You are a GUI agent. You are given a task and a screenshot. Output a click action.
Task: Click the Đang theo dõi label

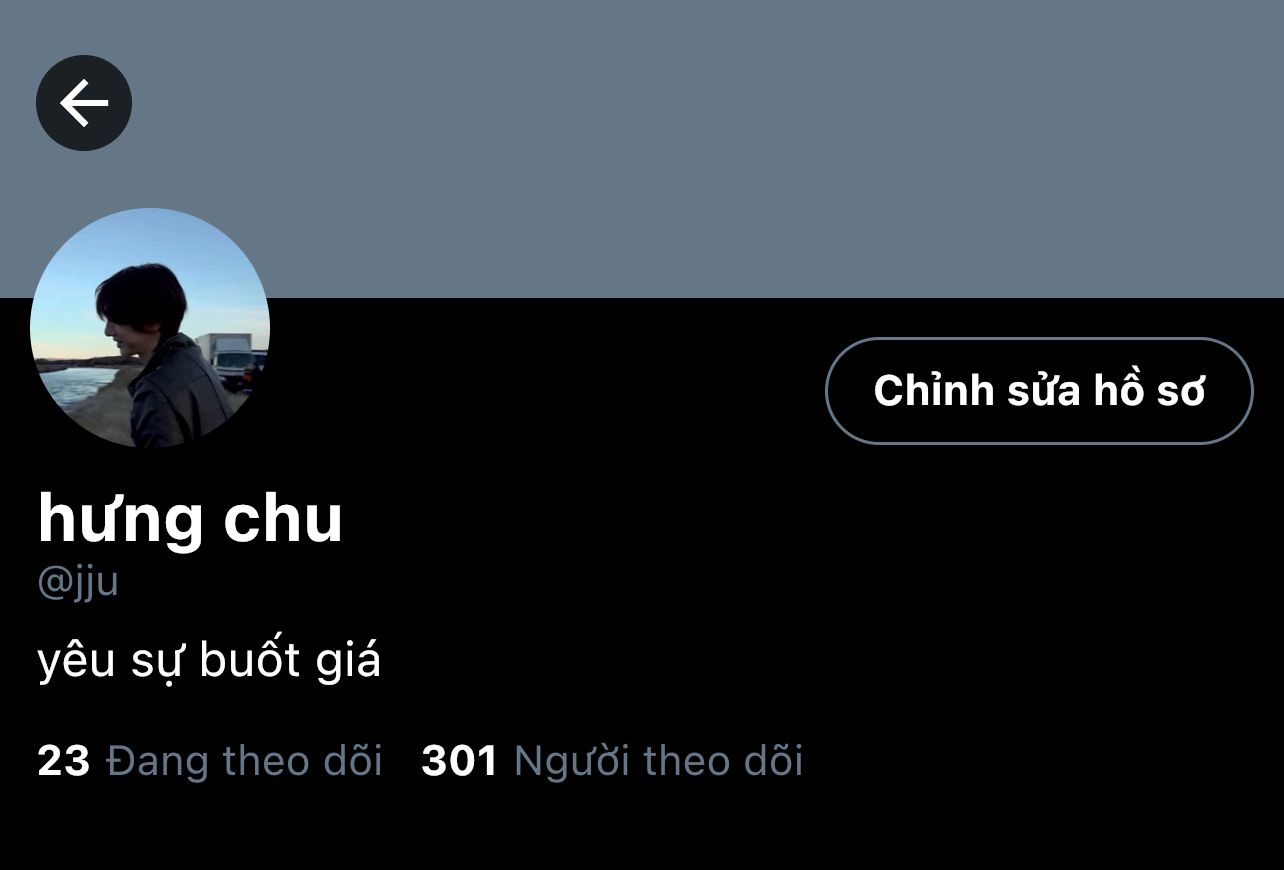click(x=245, y=761)
